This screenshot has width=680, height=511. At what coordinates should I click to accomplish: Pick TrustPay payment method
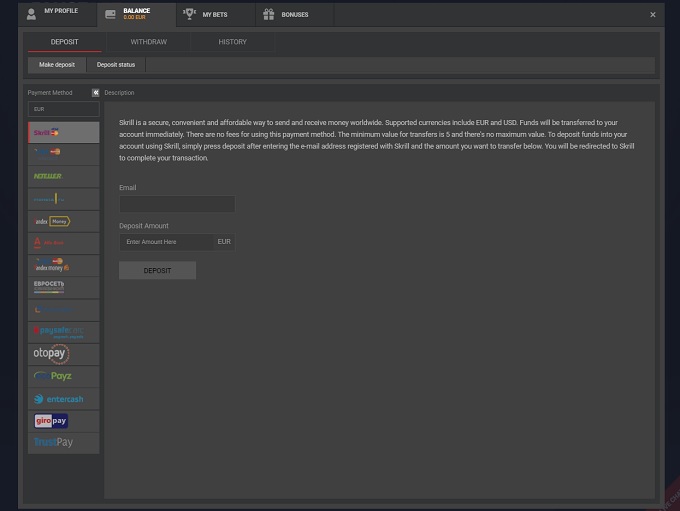63,443
